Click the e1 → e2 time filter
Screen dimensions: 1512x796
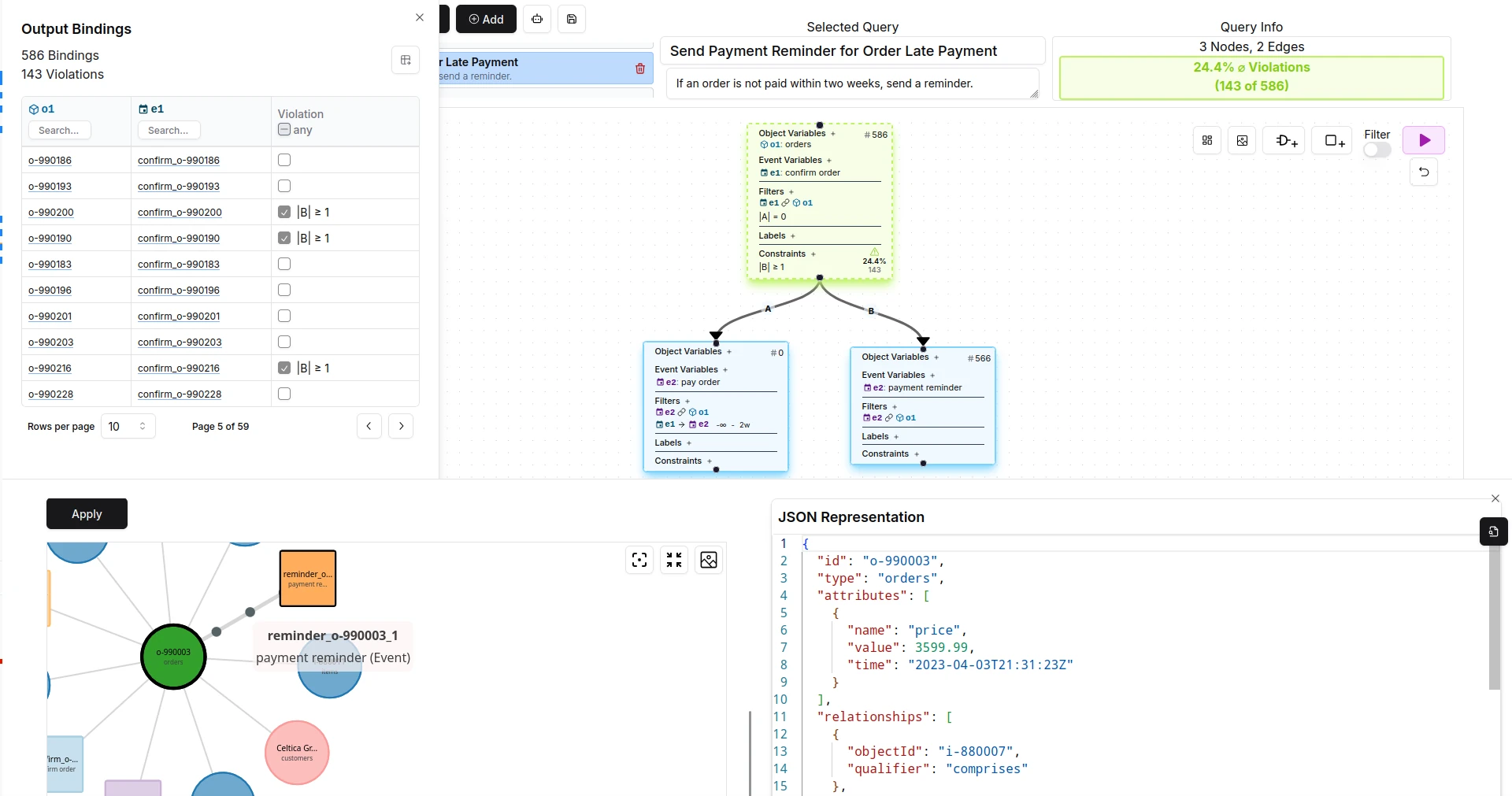click(703, 424)
